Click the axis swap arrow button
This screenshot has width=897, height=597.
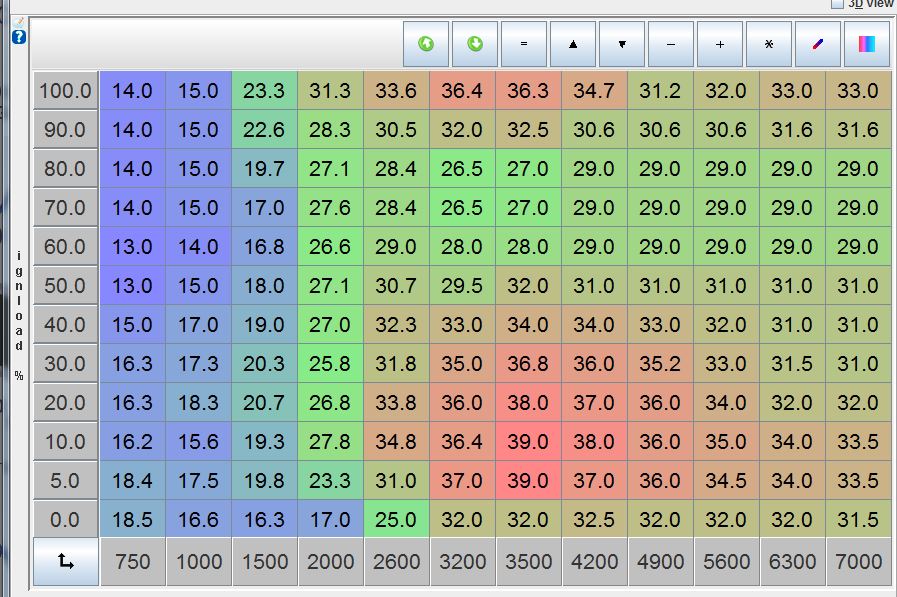click(66, 562)
